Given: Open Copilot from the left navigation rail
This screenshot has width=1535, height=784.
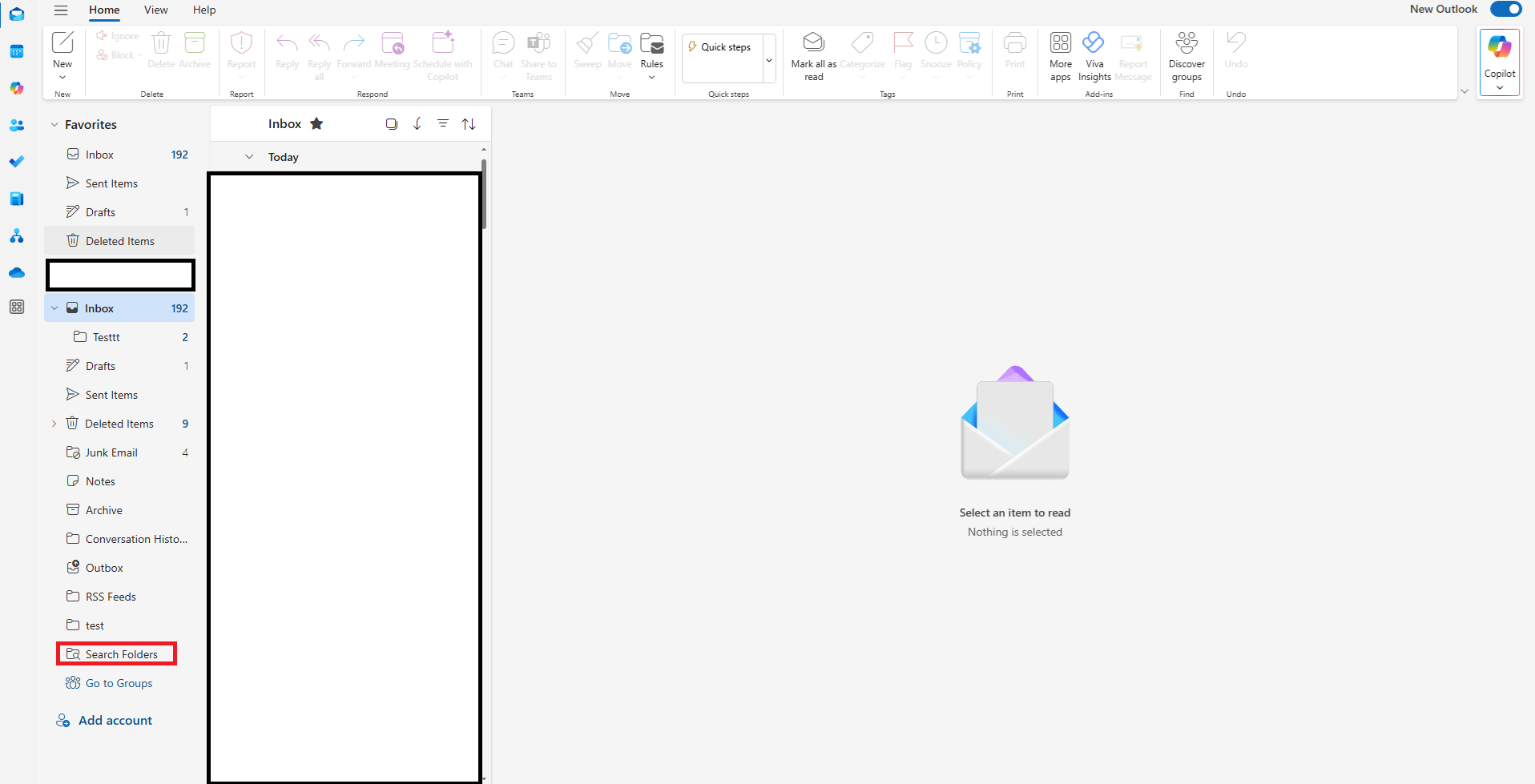Looking at the screenshot, I should pyautogui.click(x=17, y=88).
